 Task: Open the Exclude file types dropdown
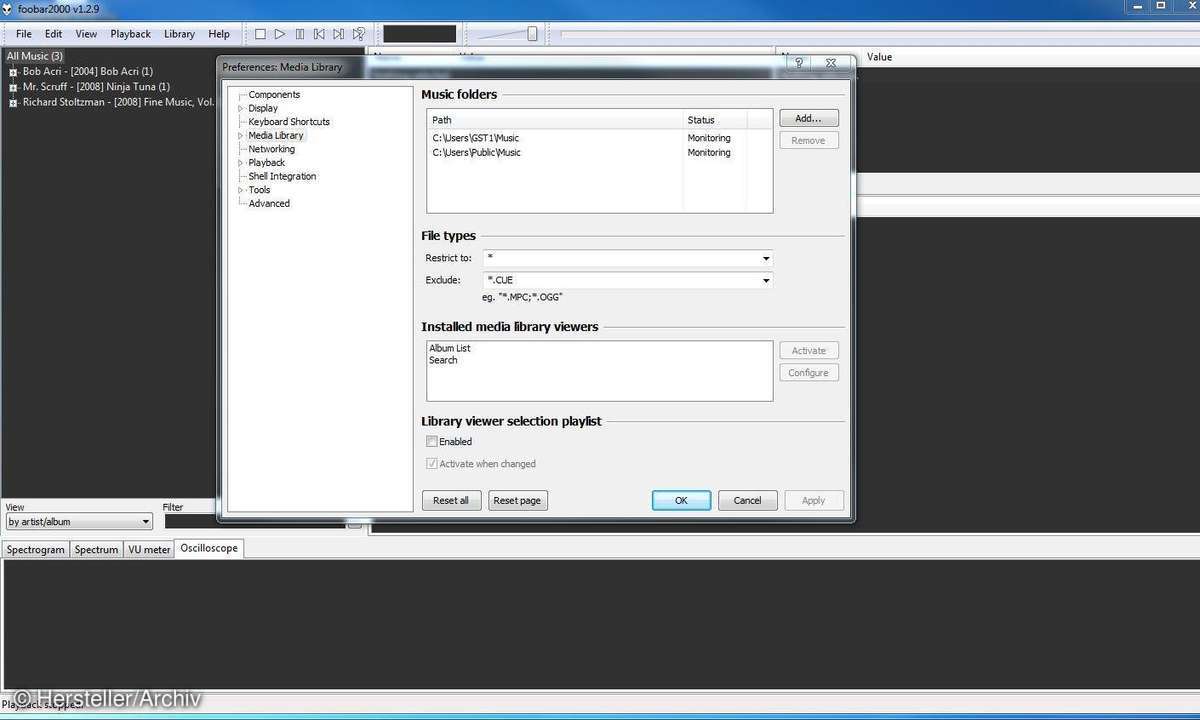pyautogui.click(x=766, y=280)
